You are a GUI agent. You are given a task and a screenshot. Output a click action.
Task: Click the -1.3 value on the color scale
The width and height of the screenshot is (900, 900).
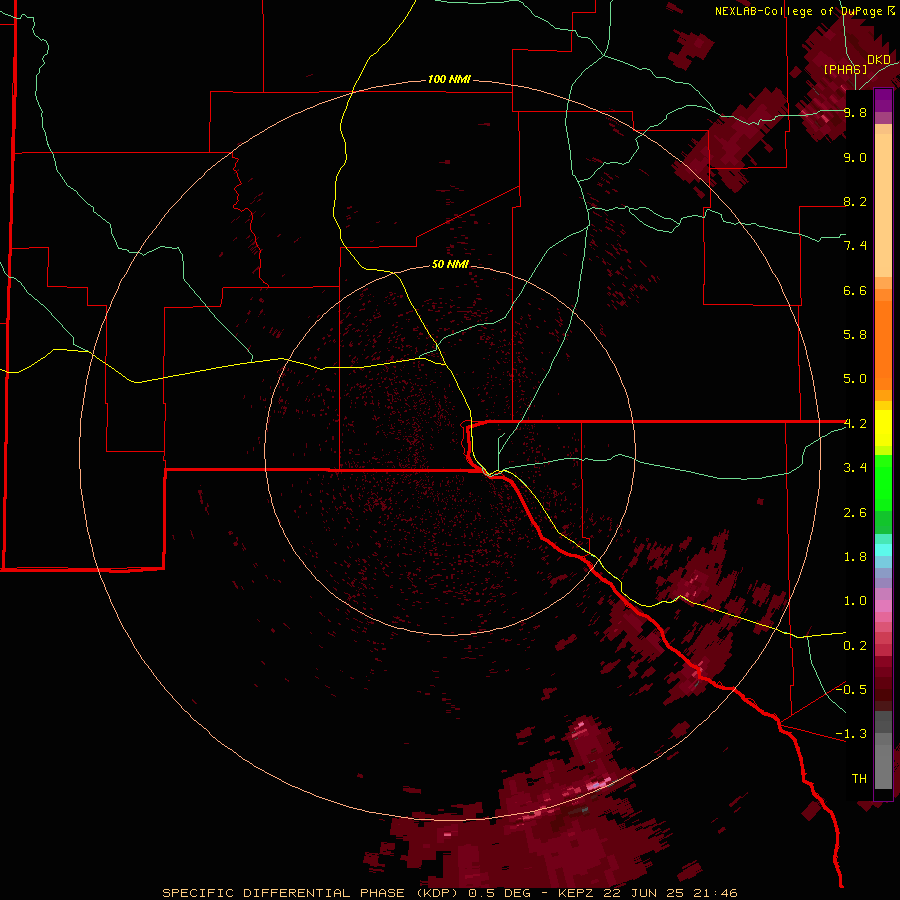[x=851, y=734]
